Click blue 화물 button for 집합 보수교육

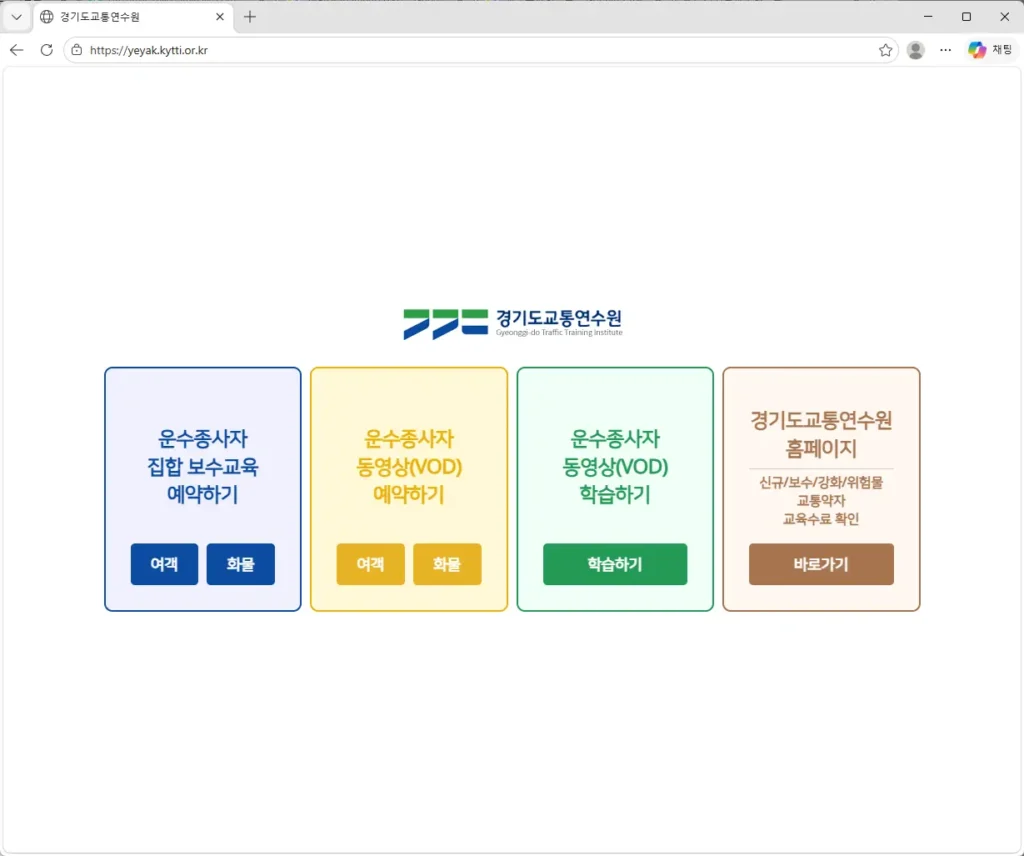tap(240, 564)
